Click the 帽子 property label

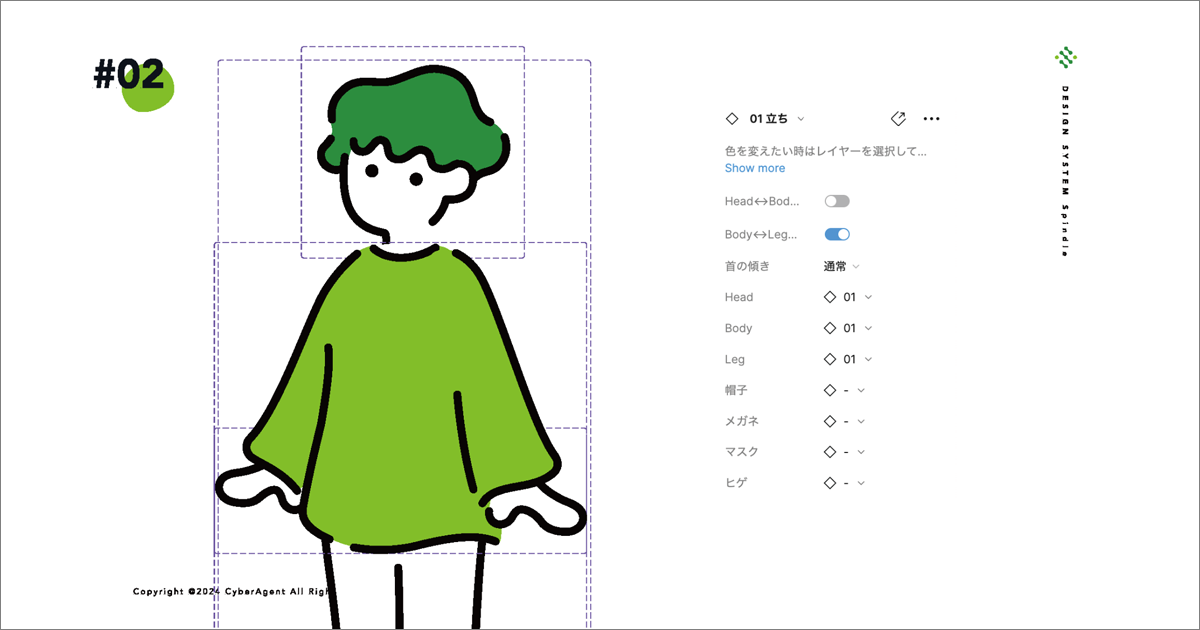[x=736, y=390]
